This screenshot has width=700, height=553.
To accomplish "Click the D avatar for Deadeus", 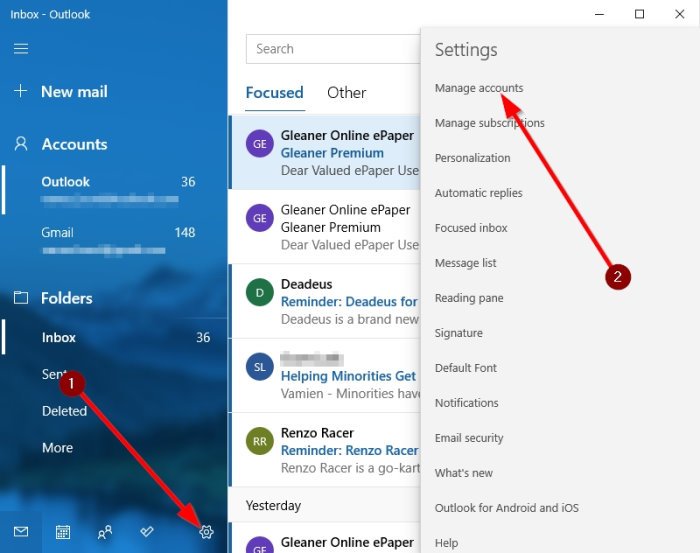I will [259, 292].
